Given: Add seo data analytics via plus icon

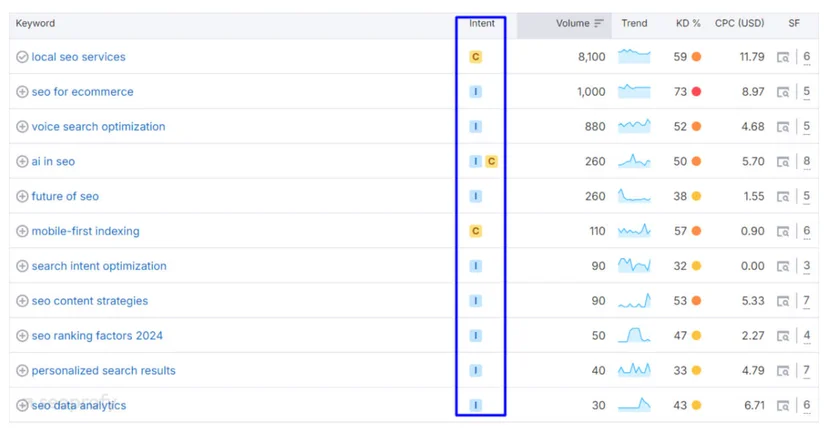Looking at the screenshot, I should [x=22, y=405].
